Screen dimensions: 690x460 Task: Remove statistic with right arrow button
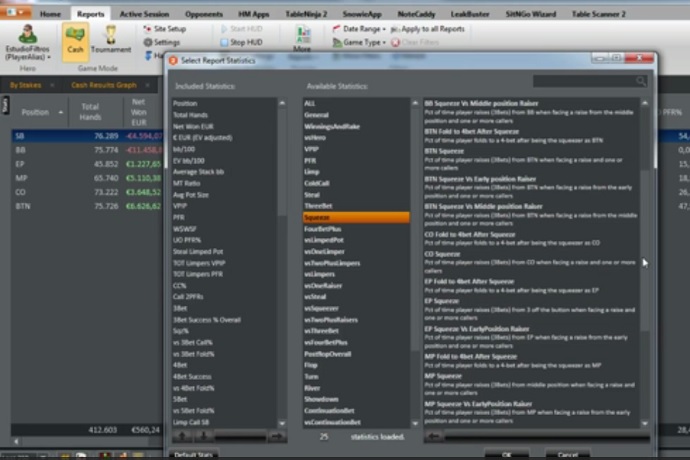277,436
